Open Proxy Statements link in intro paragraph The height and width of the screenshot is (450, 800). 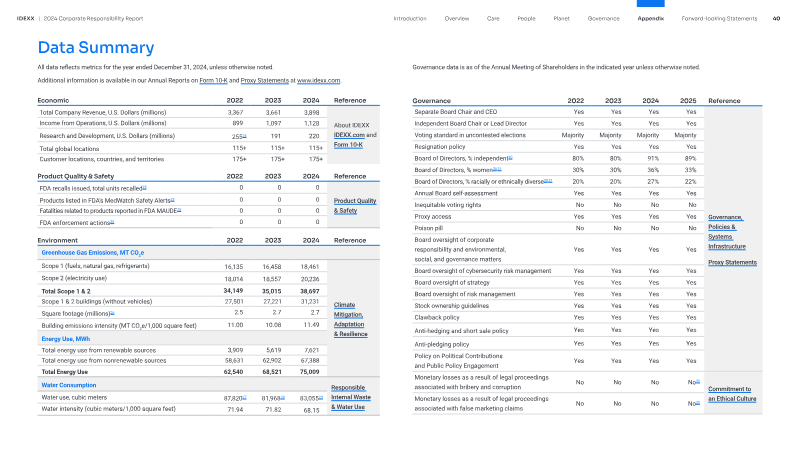263,79
